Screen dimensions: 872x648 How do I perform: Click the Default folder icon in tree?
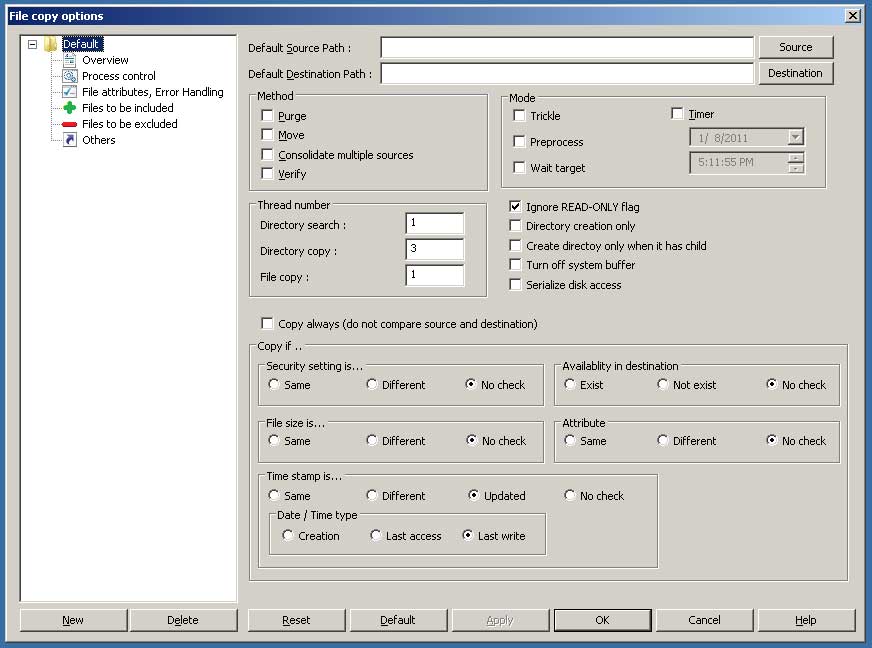[x=50, y=44]
